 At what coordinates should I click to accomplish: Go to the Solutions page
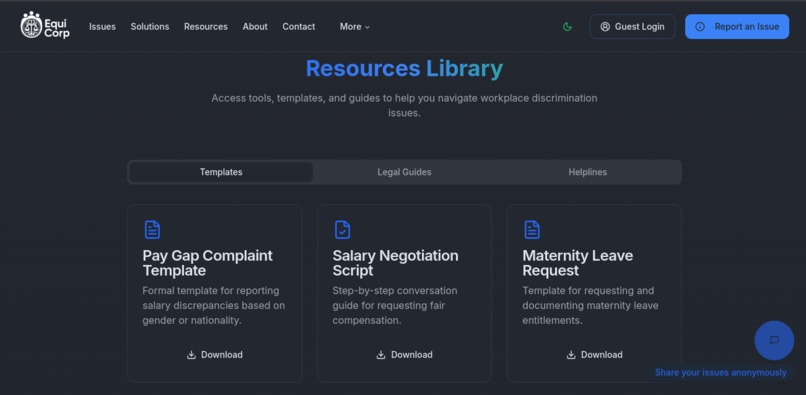150,27
